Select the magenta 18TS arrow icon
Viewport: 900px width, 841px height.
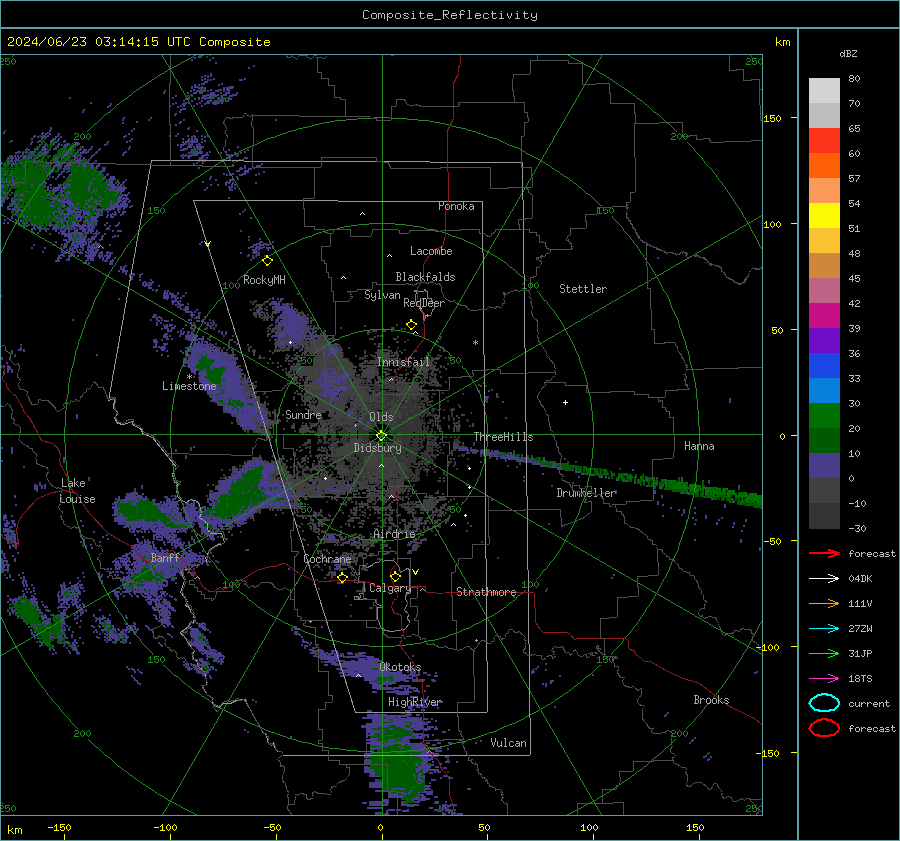(824, 679)
